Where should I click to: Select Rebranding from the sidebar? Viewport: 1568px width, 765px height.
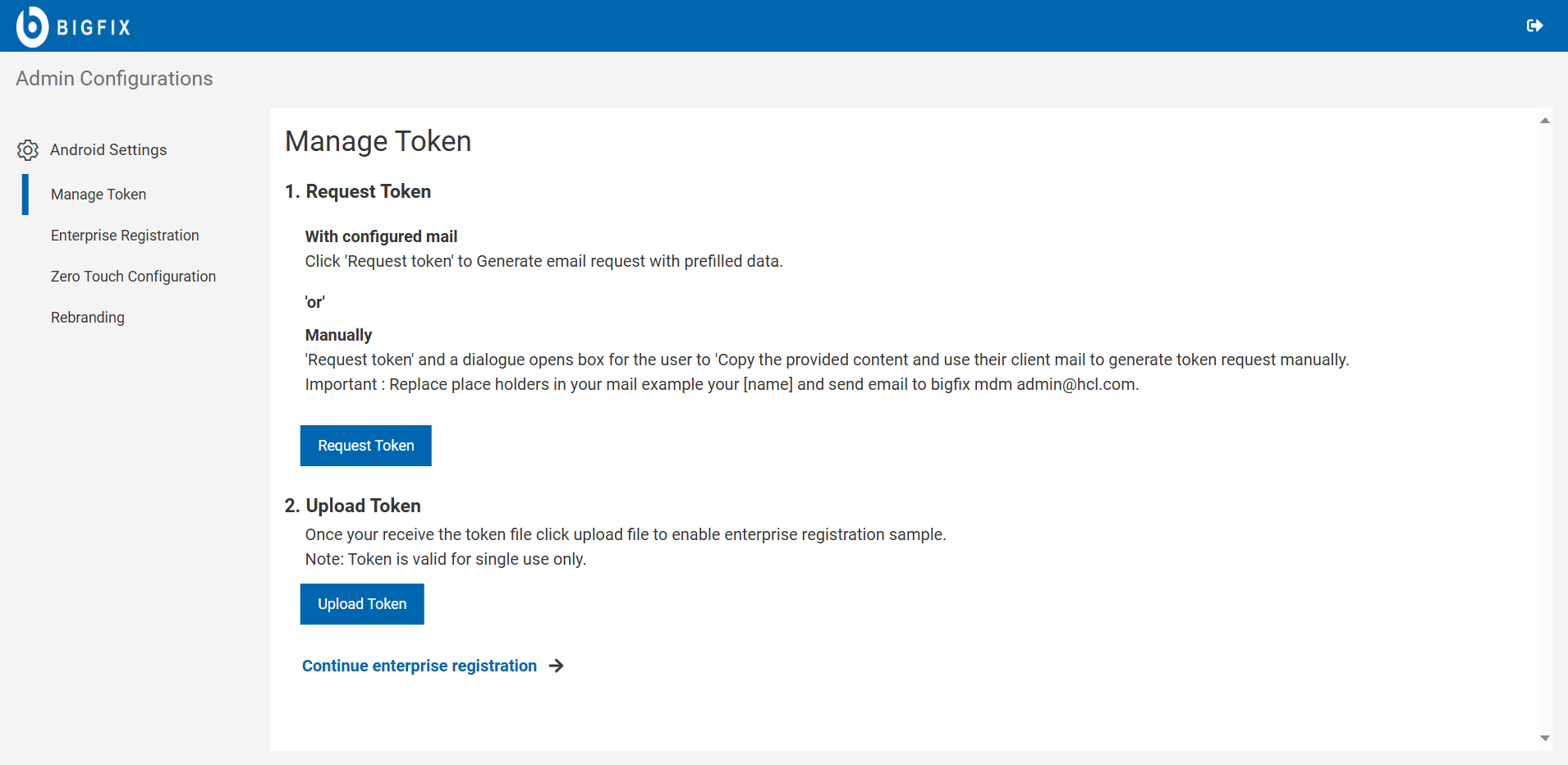(x=87, y=317)
